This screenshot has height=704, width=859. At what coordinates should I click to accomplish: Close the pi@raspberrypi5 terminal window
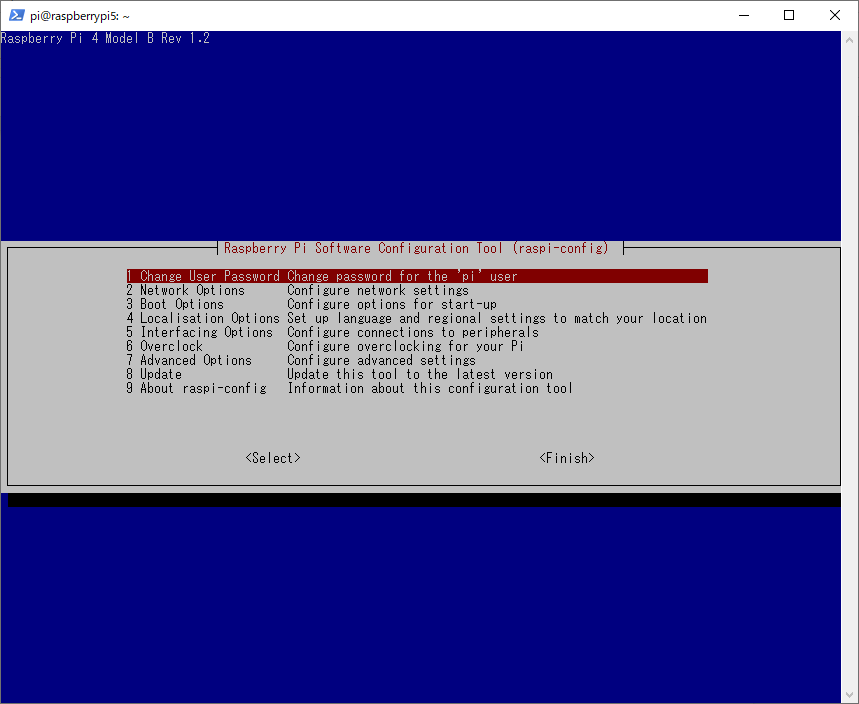click(x=834, y=15)
